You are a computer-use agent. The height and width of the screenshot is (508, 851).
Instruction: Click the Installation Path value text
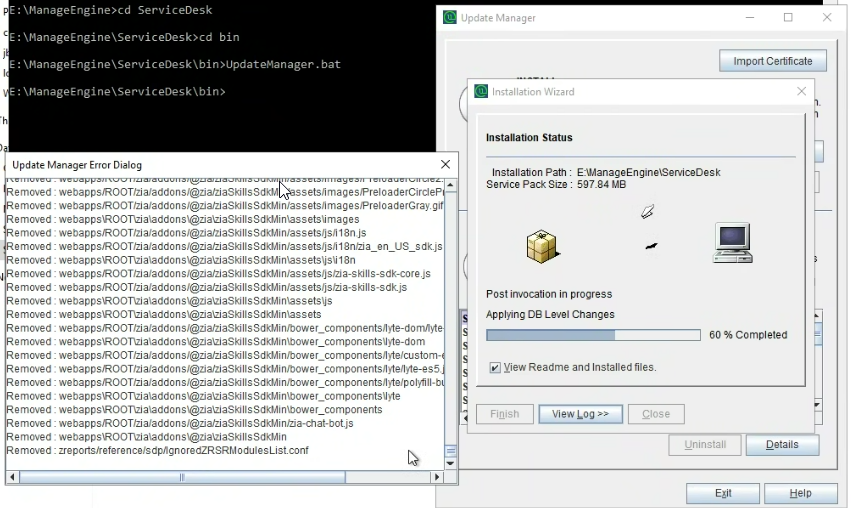pos(649,172)
